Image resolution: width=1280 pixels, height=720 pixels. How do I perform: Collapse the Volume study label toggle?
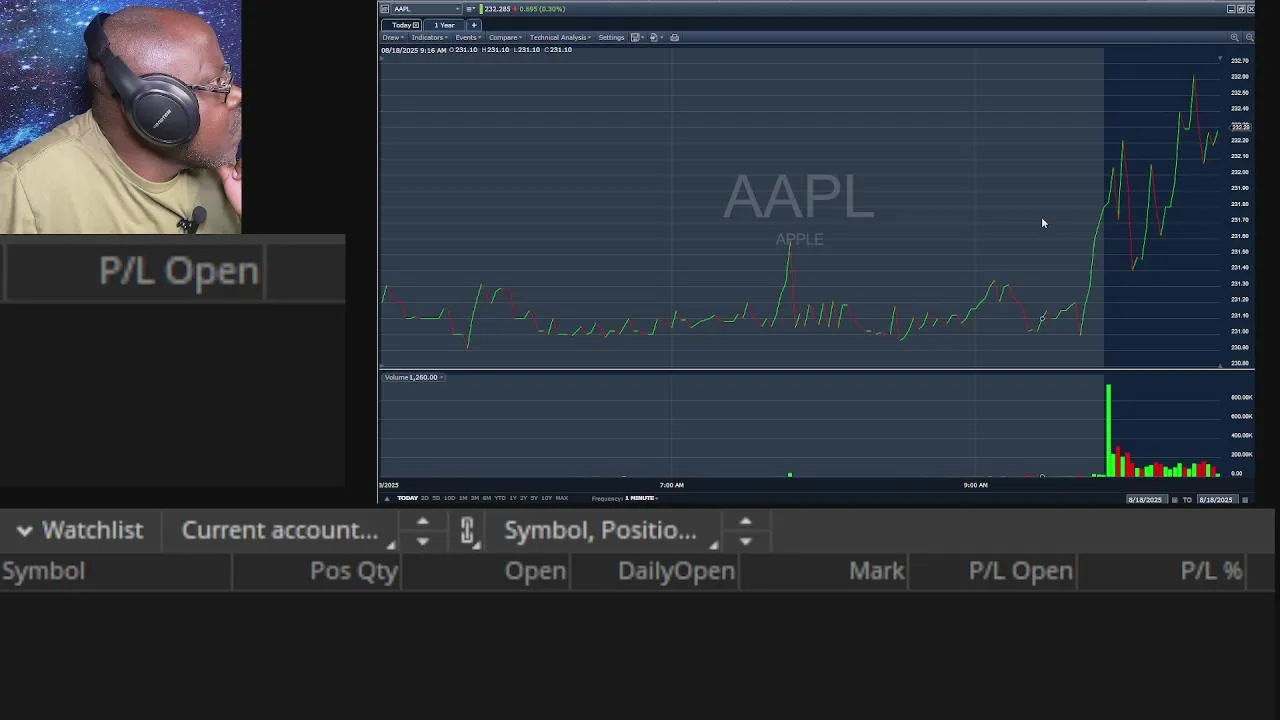click(x=442, y=377)
